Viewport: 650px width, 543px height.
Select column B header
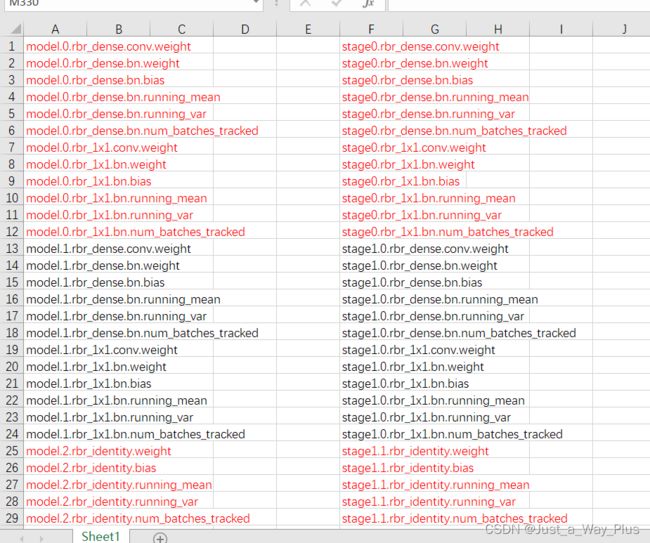[119, 29]
